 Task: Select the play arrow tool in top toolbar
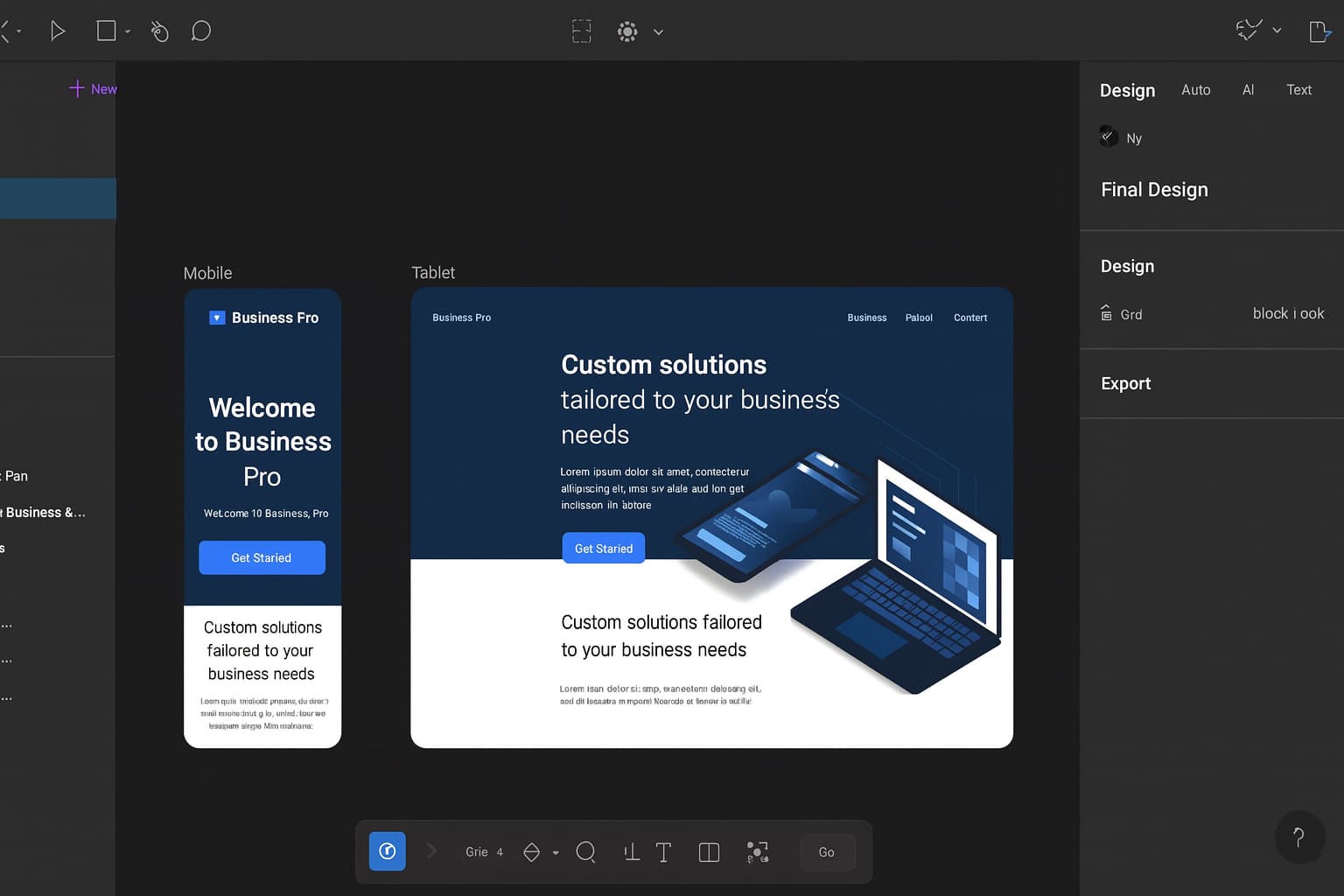(58, 31)
